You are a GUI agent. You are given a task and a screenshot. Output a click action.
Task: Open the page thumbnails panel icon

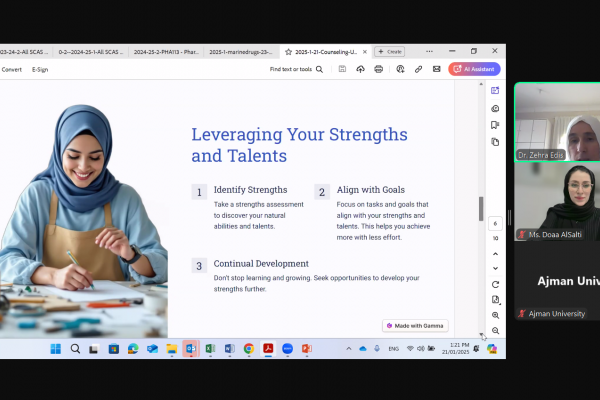(495, 142)
